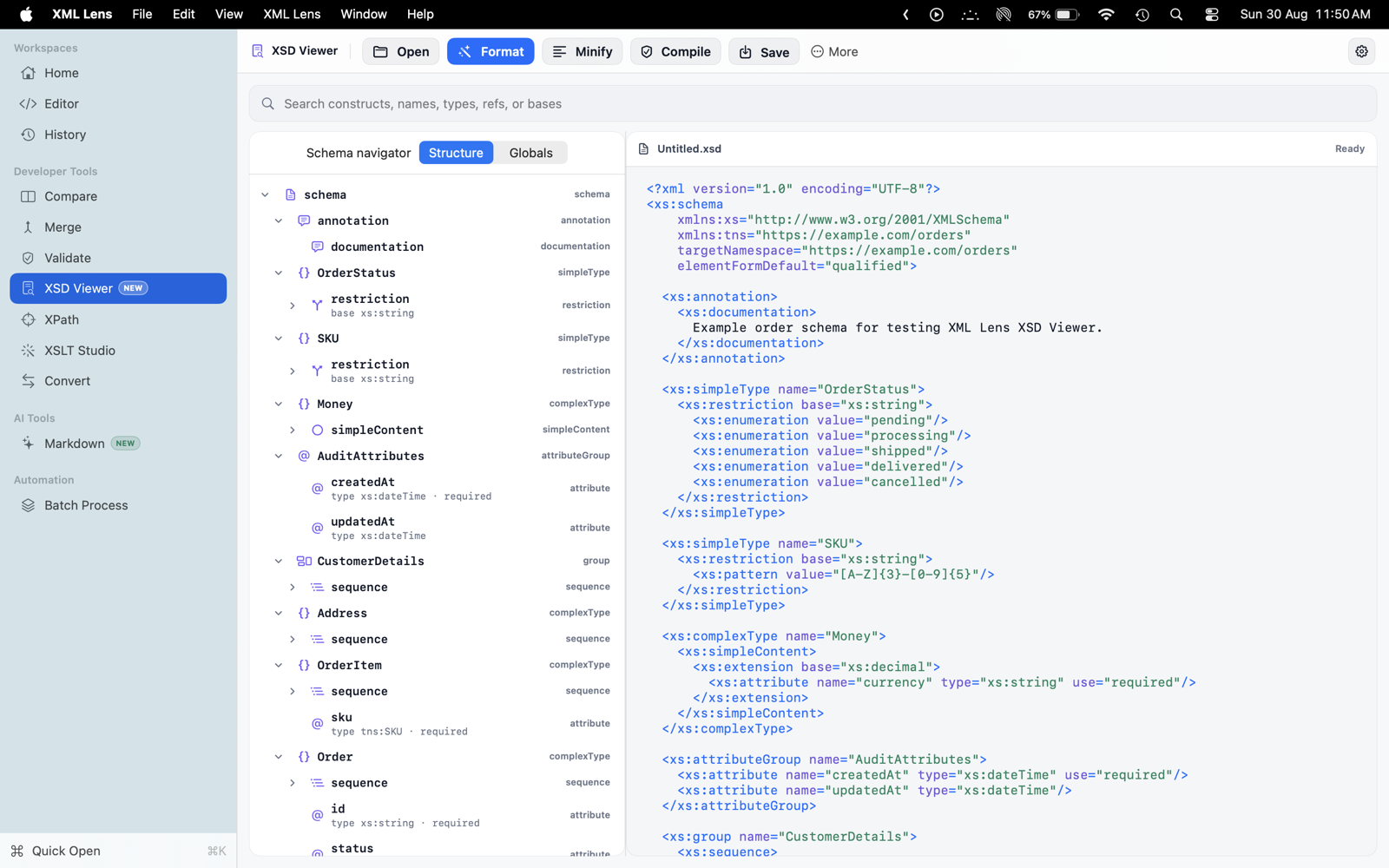The image size is (1389, 868).
Task: Open macOS Spotlight search icon
Action: coord(1176,15)
